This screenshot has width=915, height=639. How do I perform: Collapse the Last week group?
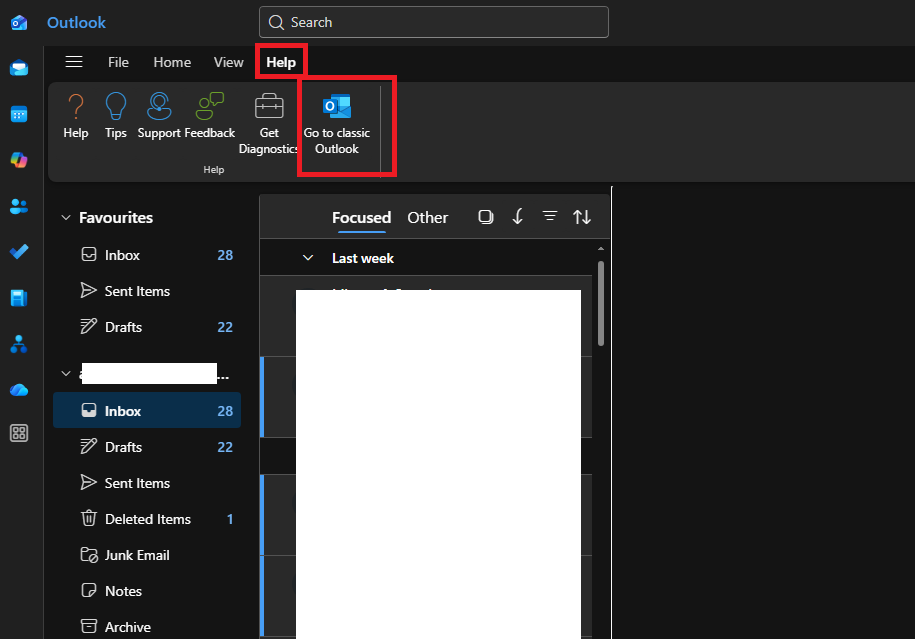(x=308, y=258)
